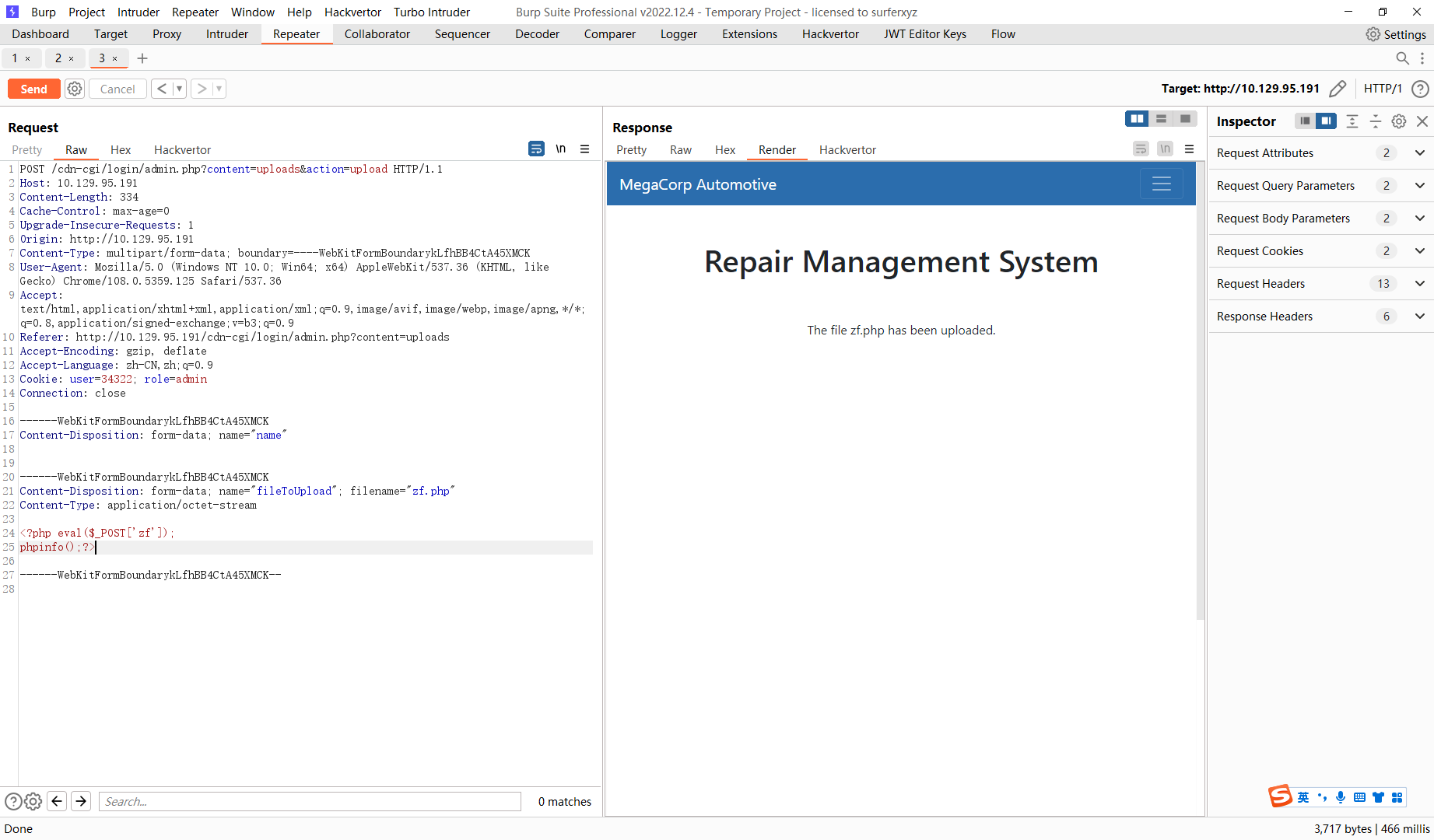Click the search magnifier icon in the tab bar

tap(1402, 58)
